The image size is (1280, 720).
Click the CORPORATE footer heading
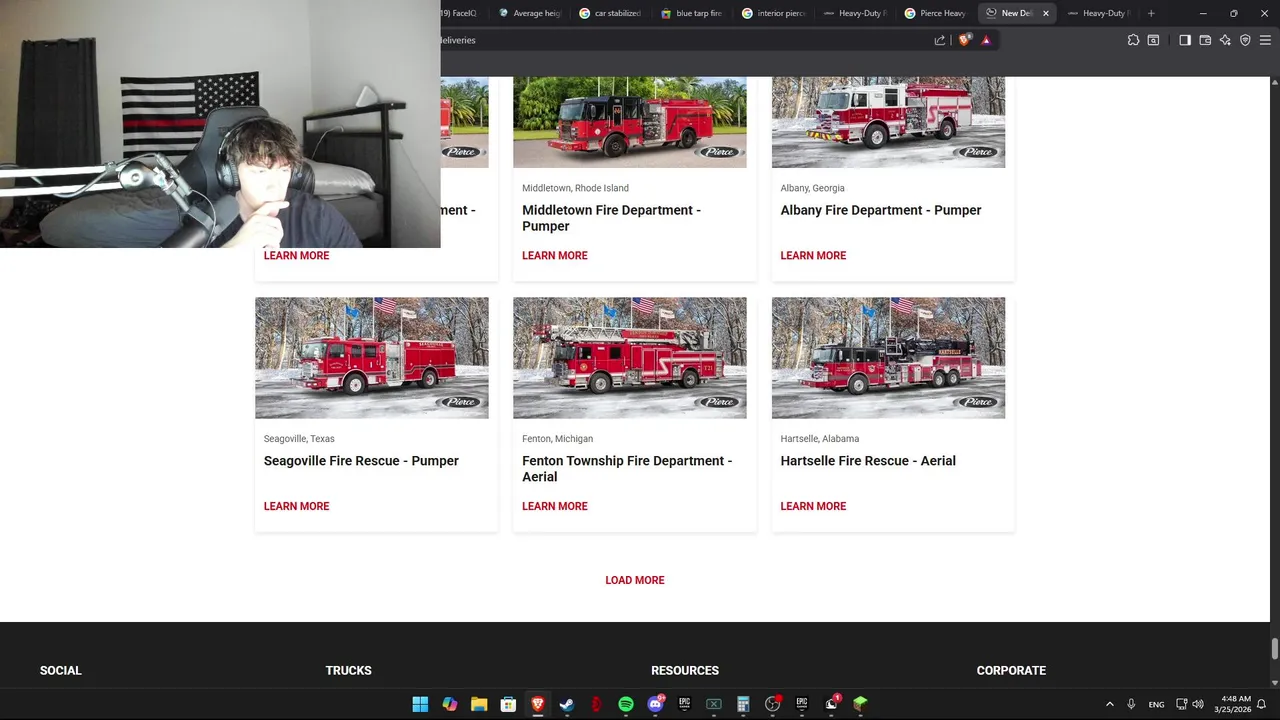[1011, 671]
